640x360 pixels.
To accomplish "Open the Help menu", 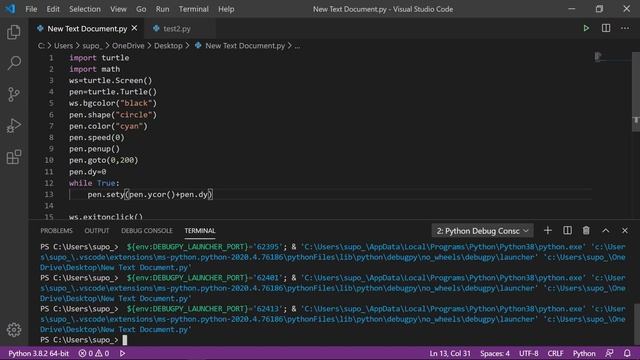I will (226, 9).
